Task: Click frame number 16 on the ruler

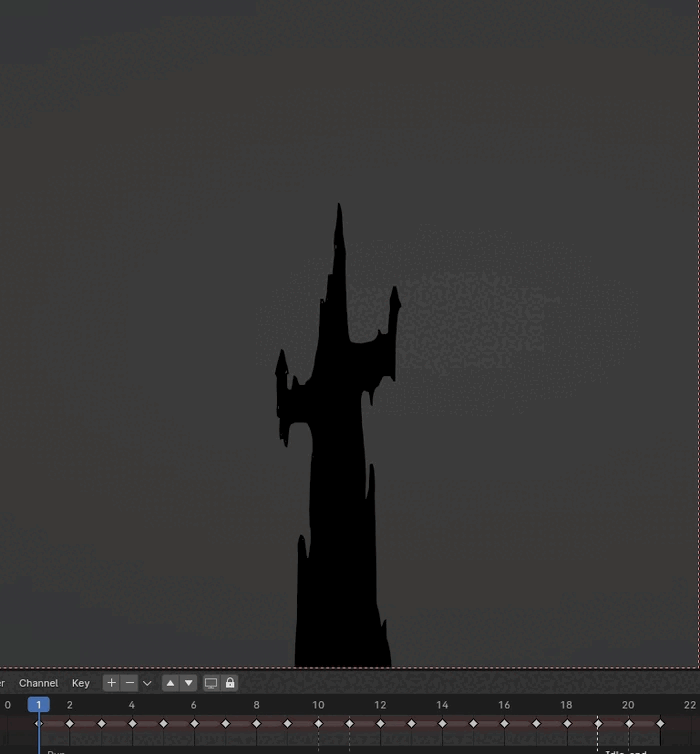Action: (504, 705)
